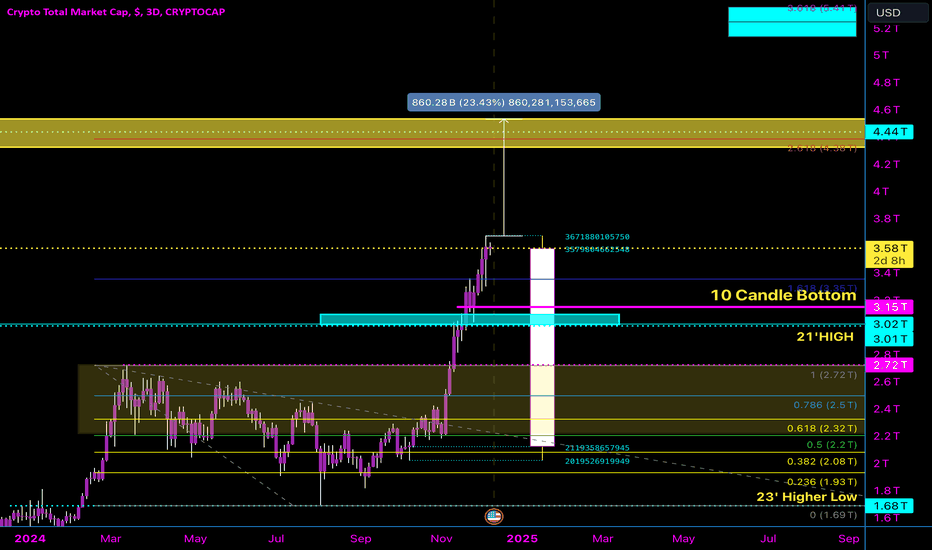
Task: Click the 4 T mark on price axis
Action: (881, 191)
